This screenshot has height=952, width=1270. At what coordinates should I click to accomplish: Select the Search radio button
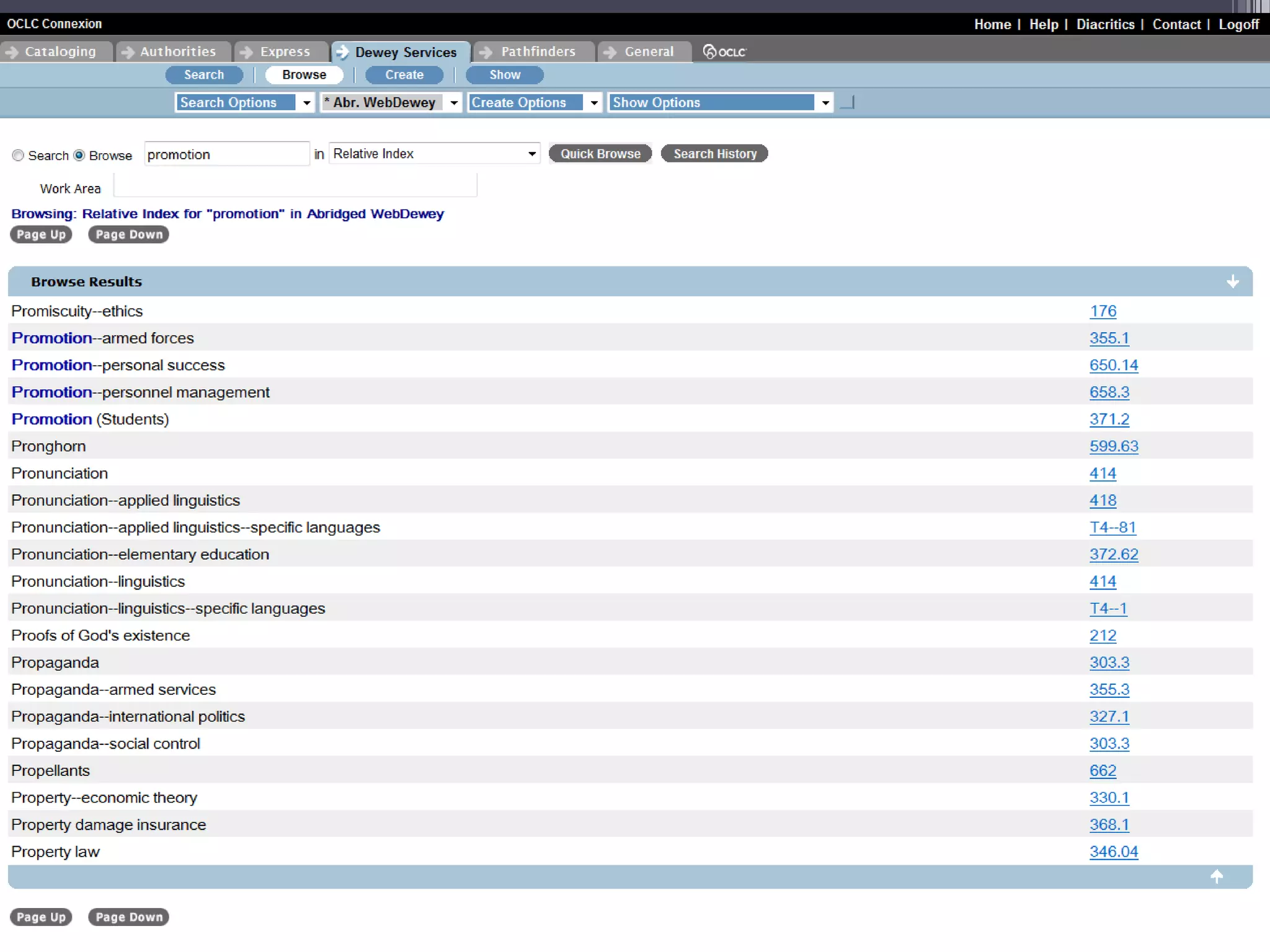[18, 155]
